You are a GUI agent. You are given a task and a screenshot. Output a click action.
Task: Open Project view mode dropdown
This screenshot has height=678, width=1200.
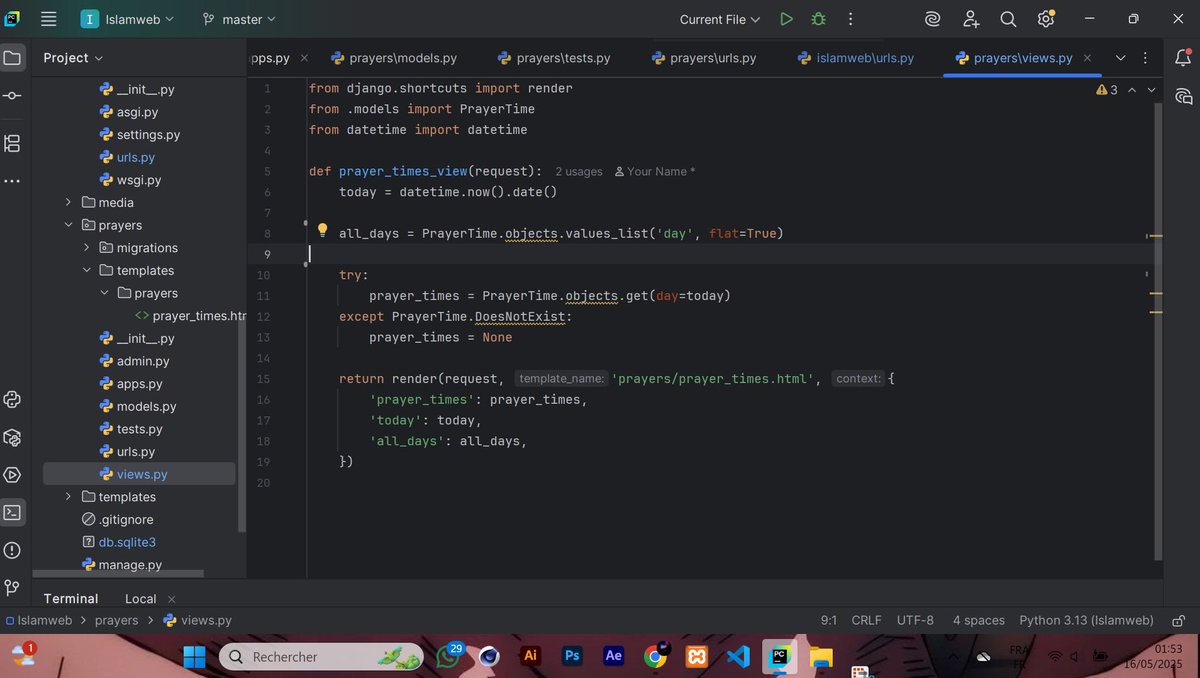click(73, 58)
